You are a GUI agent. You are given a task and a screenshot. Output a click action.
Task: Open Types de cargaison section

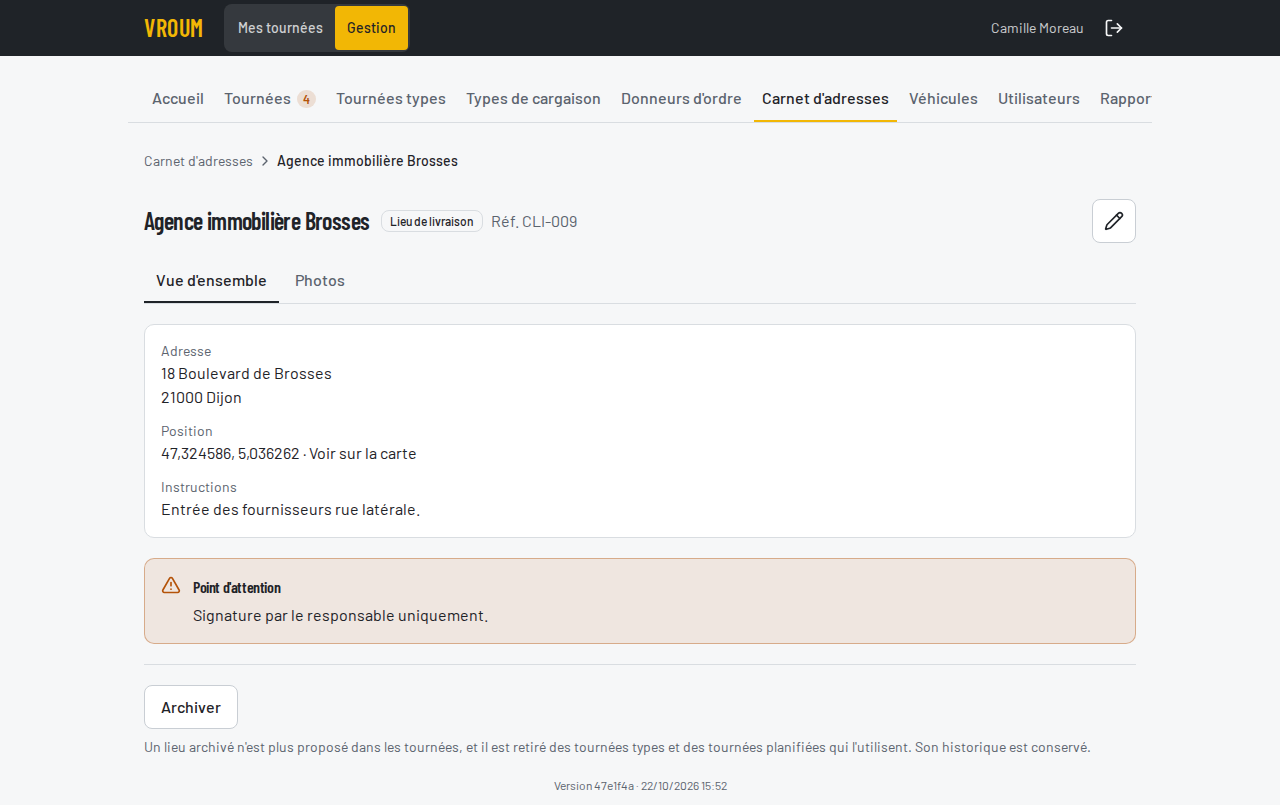[x=533, y=99]
